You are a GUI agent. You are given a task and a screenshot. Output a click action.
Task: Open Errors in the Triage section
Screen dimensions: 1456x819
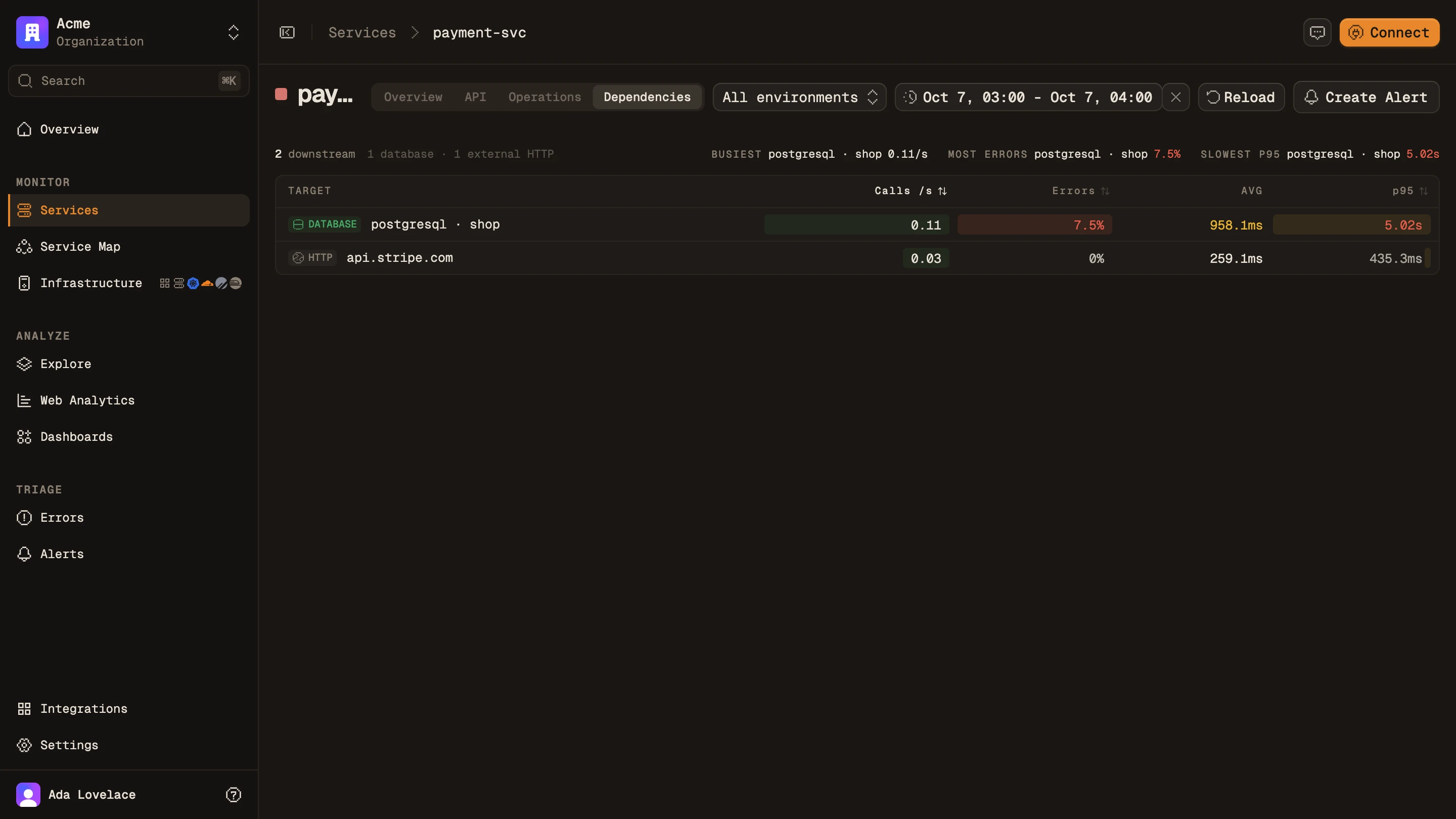[129, 518]
